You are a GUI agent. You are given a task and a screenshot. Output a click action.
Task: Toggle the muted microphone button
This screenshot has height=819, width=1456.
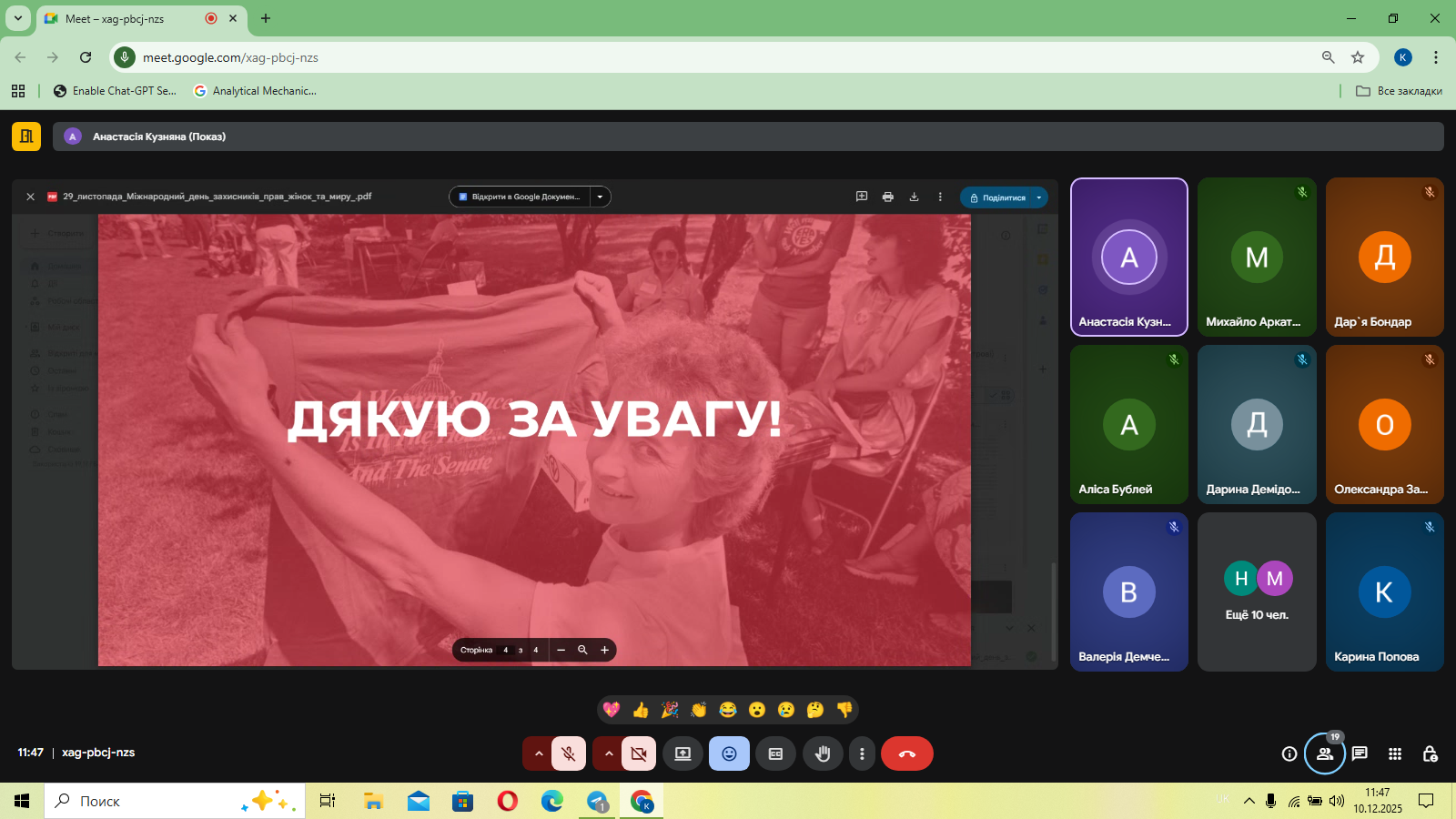tap(569, 753)
